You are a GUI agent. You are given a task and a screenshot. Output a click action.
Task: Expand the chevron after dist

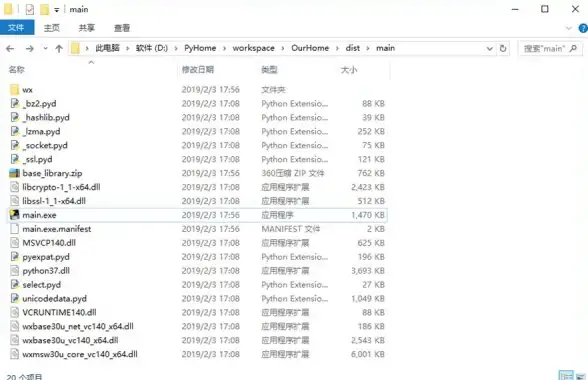(x=368, y=48)
